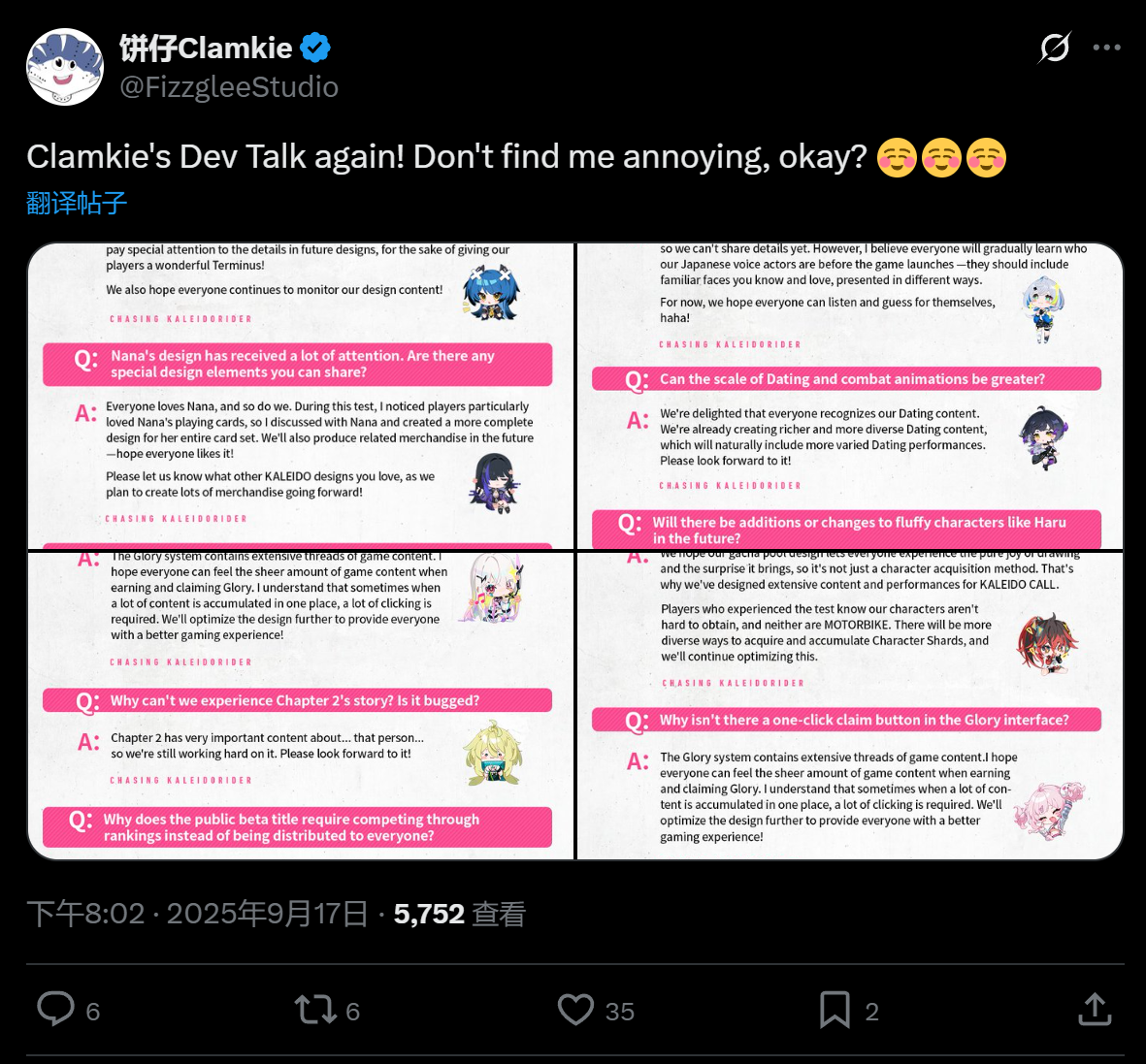
Task: Bookmark this post
Action: [835, 1010]
